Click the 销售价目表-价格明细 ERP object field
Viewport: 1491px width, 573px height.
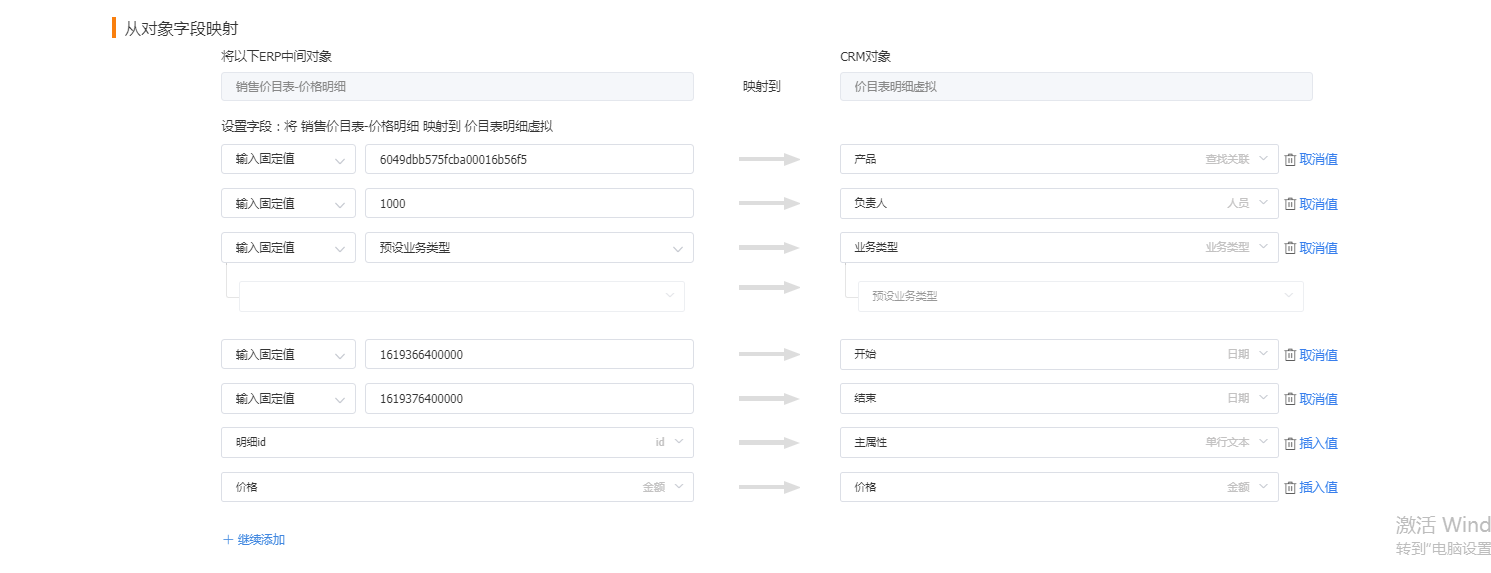(x=457, y=87)
